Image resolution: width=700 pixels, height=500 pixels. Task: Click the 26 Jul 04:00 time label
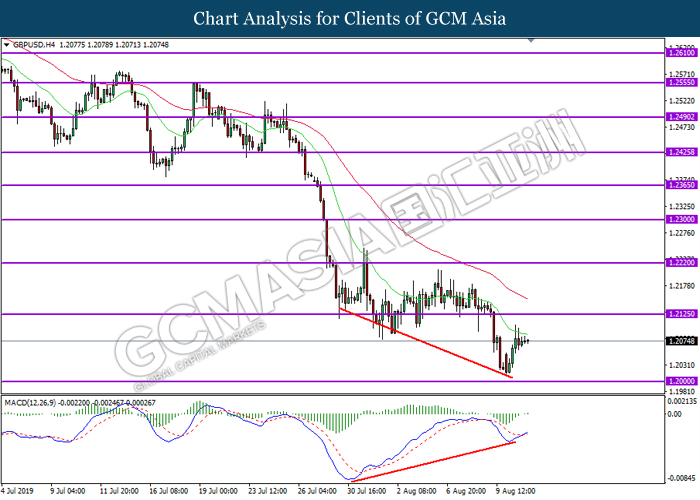(x=317, y=491)
